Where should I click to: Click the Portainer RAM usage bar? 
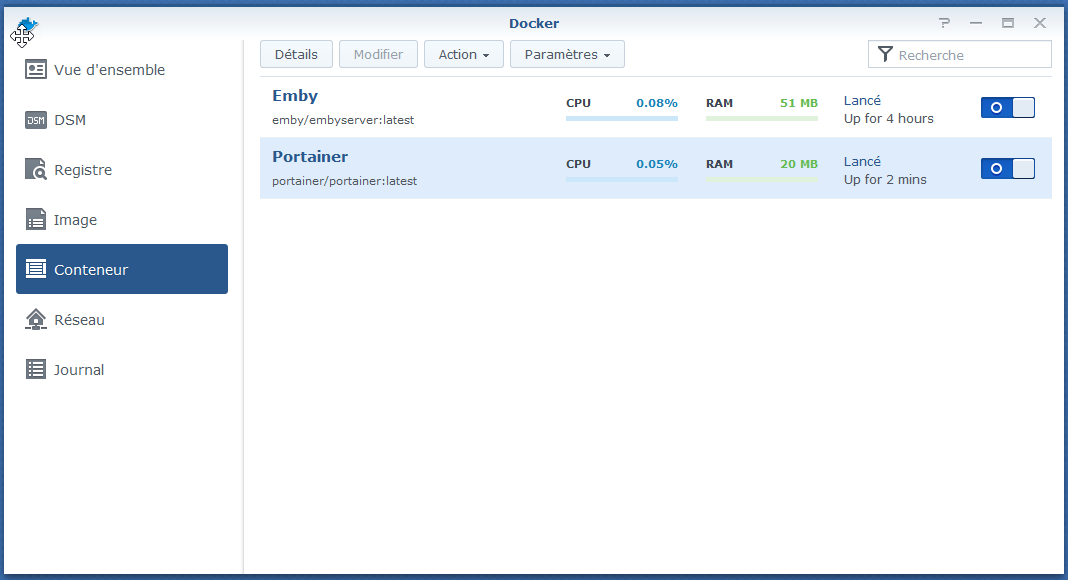[x=761, y=180]
